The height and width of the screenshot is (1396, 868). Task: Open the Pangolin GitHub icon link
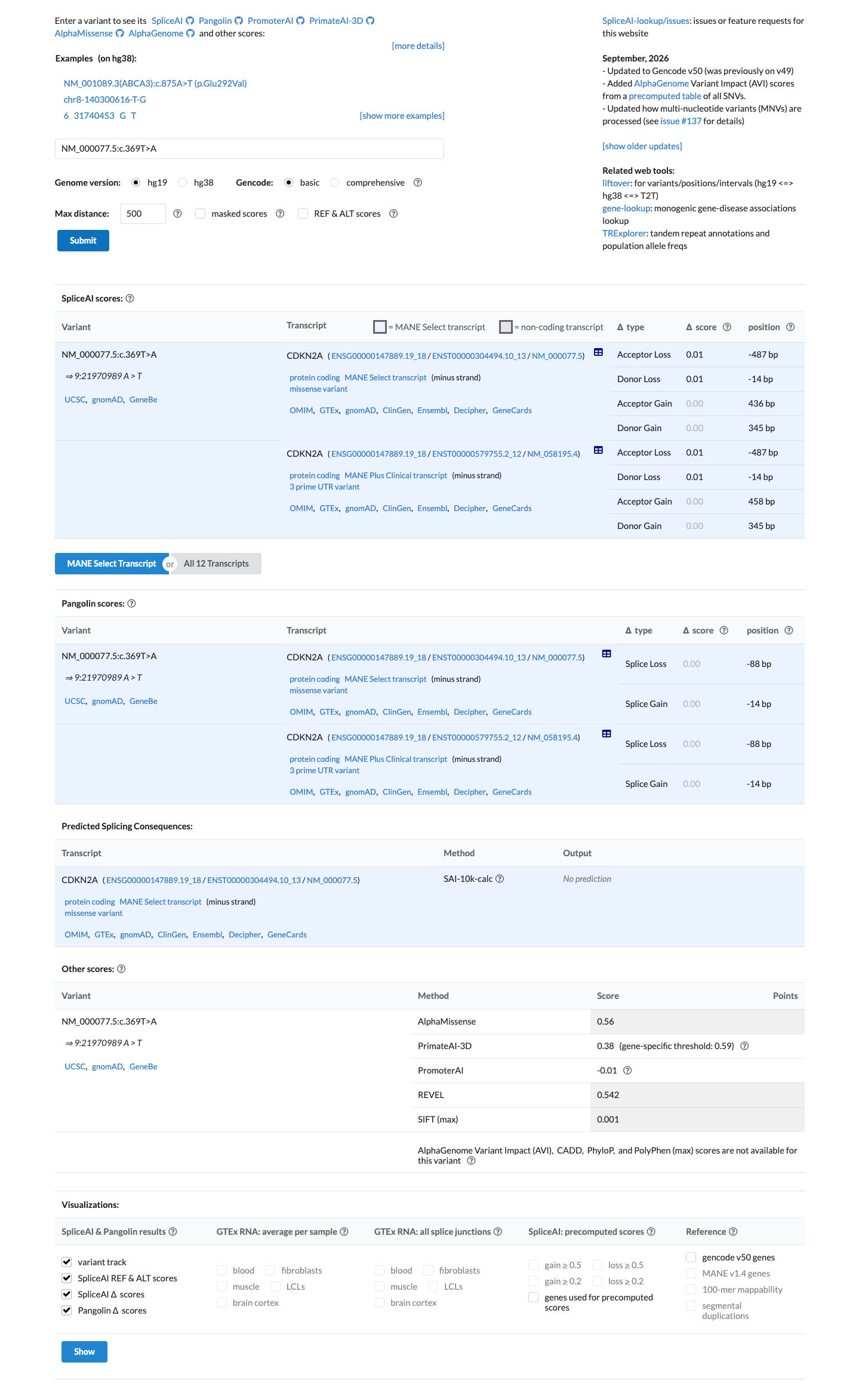pyautogui.click(x=239, y=21)
